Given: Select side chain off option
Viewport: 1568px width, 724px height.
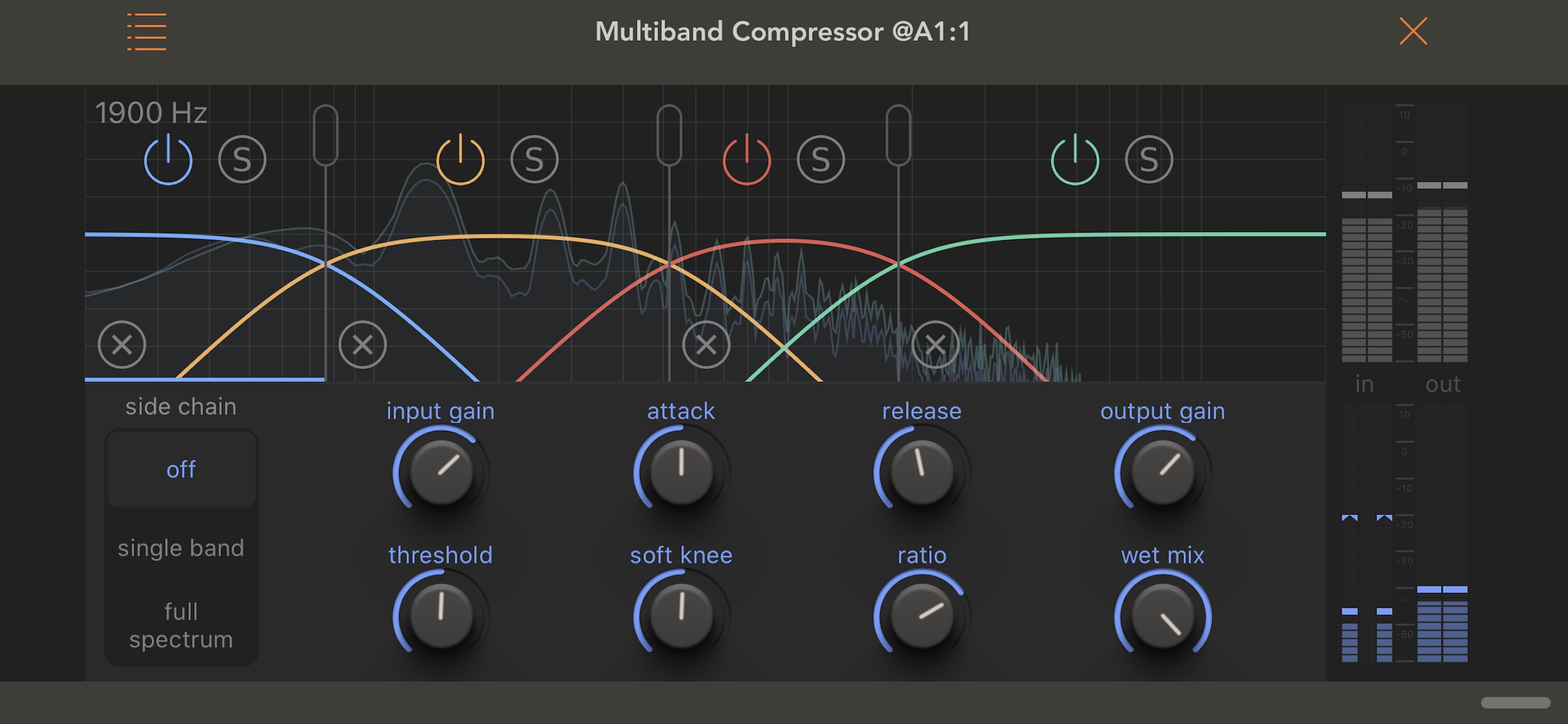Looking at the screenshot, I should (x=181, y=469).
